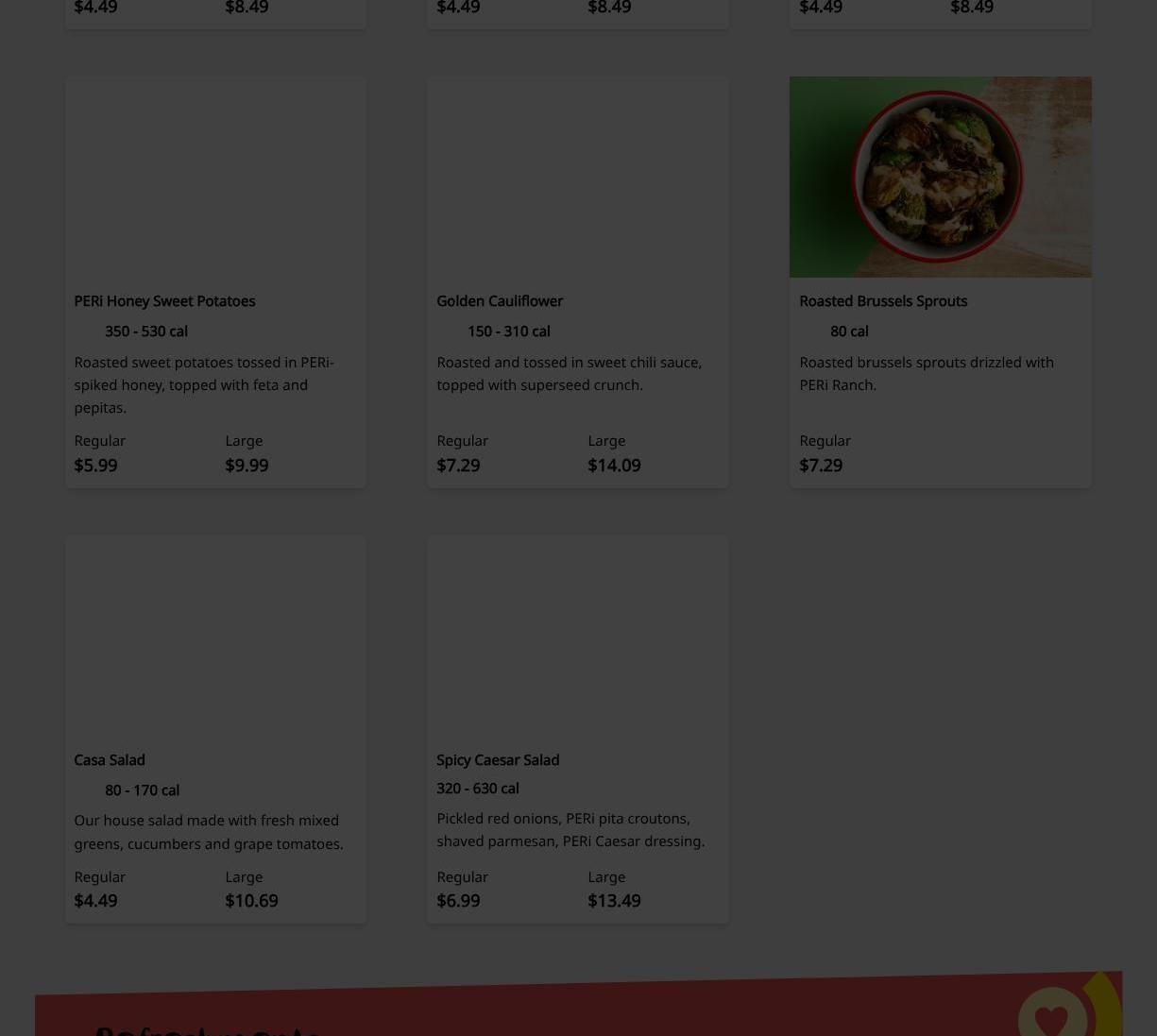
Task: Click the Golden Cauliflower image placeholder
Action: (x=577, y=177)
